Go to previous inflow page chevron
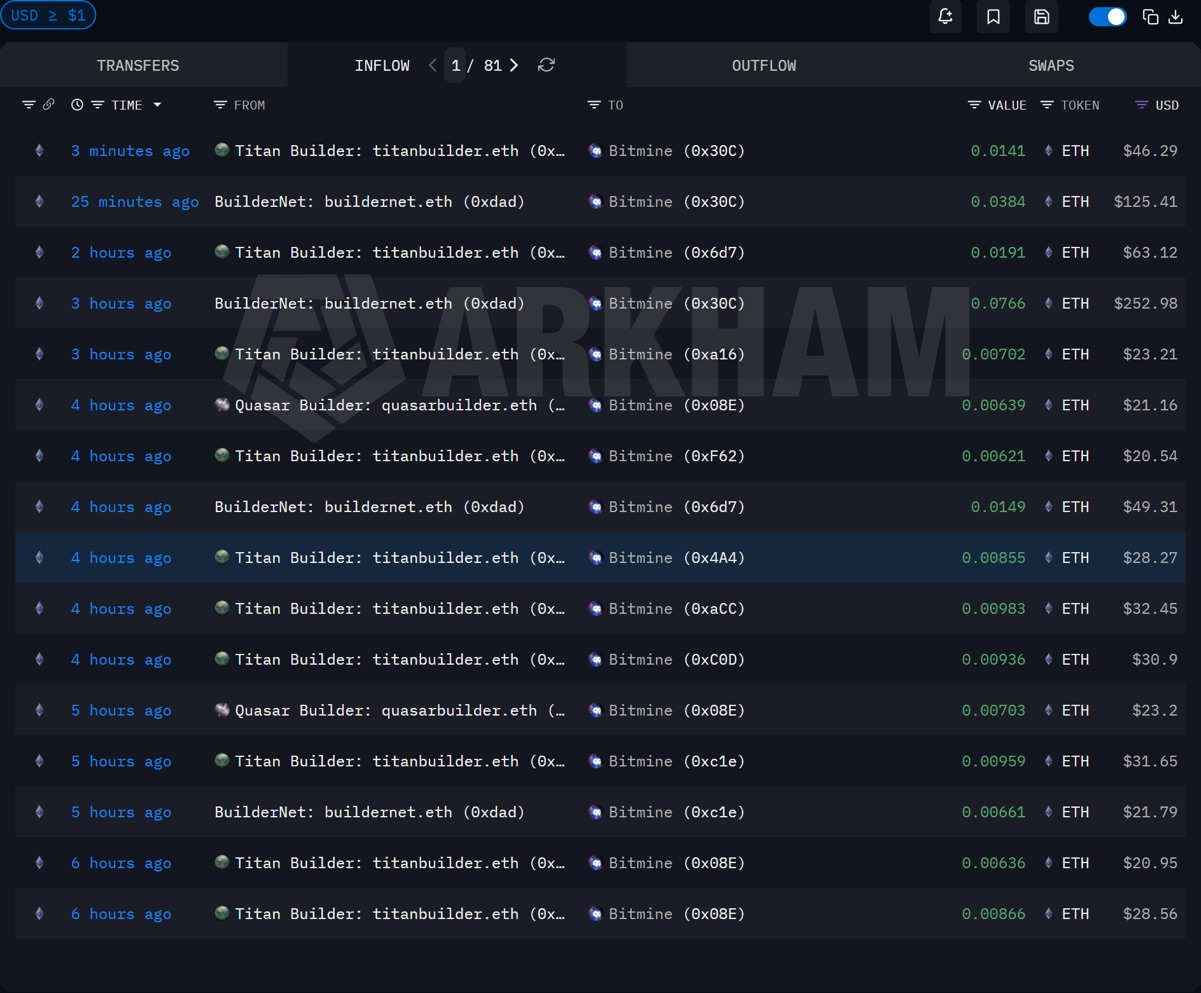The height and width of the screenshot is (993, 1201). (x=432, y=65)
